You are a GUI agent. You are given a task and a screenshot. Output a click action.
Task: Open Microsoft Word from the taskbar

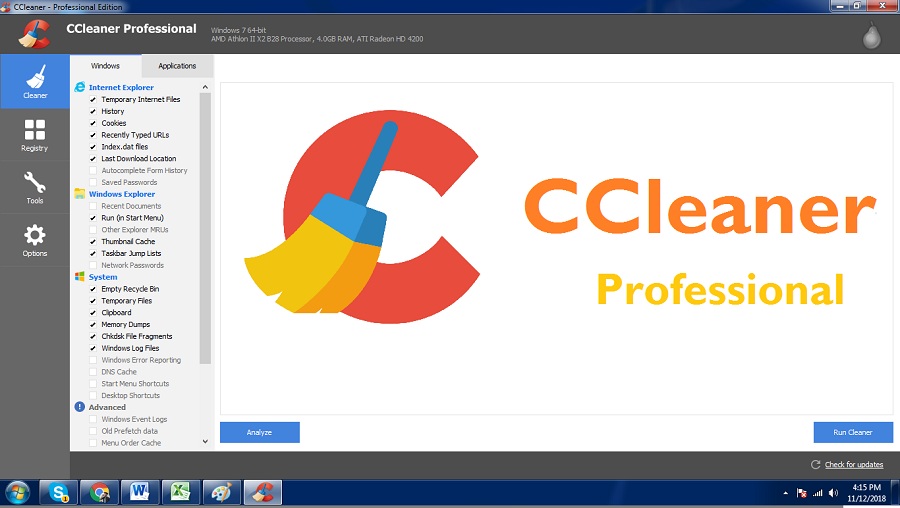(x=140, y=493)
